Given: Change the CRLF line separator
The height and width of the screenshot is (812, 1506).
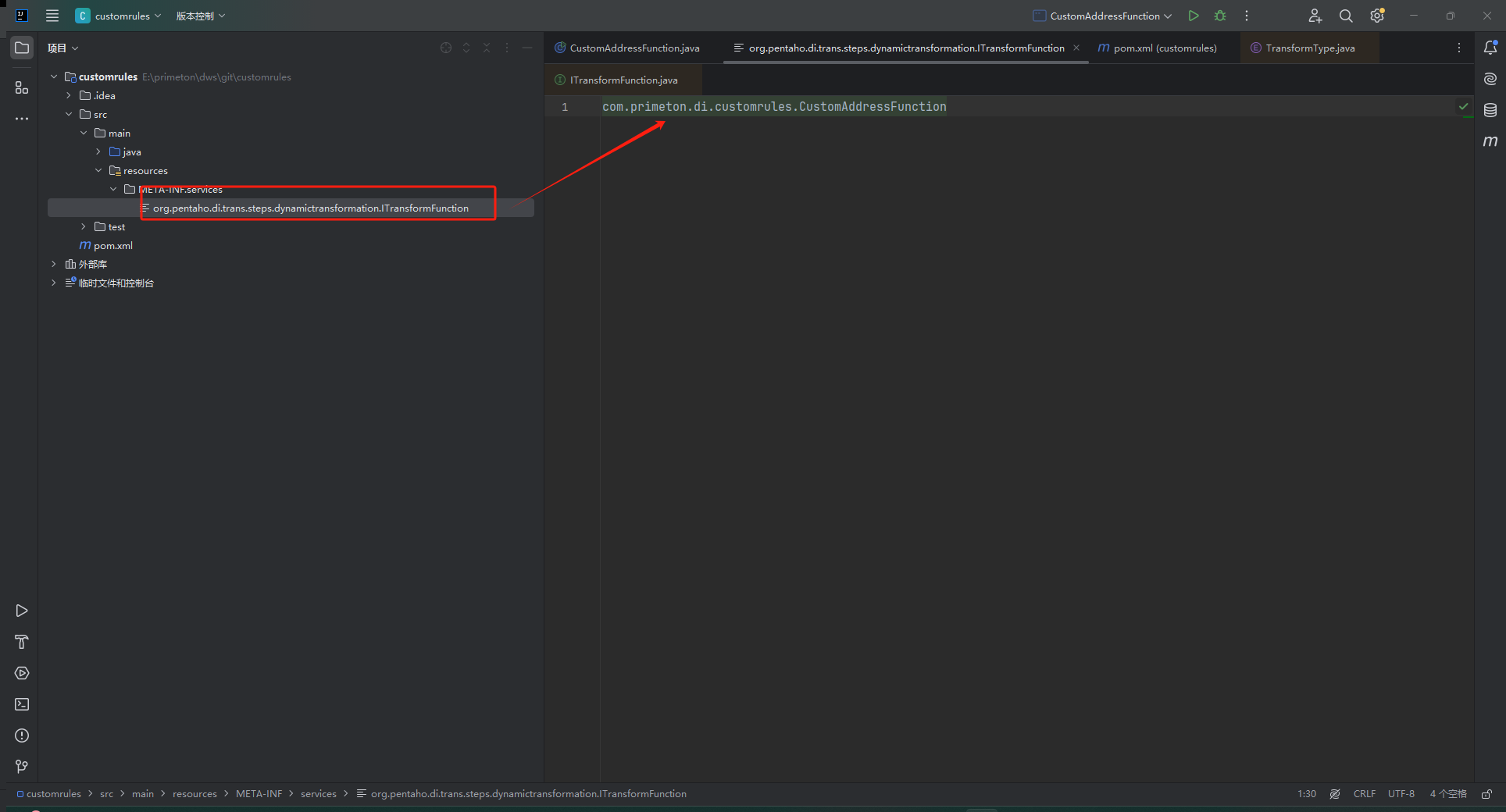Looking at the screenshot, I should (x=1364, y=794).
